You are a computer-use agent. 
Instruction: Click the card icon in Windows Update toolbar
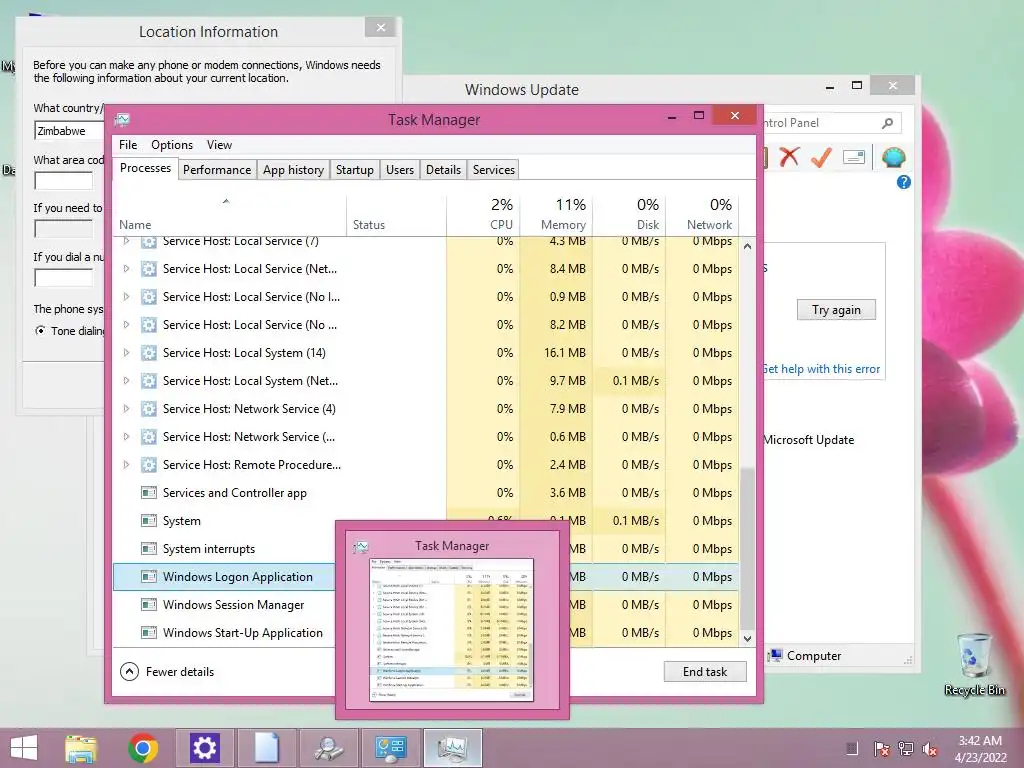[x=854, y=157]
